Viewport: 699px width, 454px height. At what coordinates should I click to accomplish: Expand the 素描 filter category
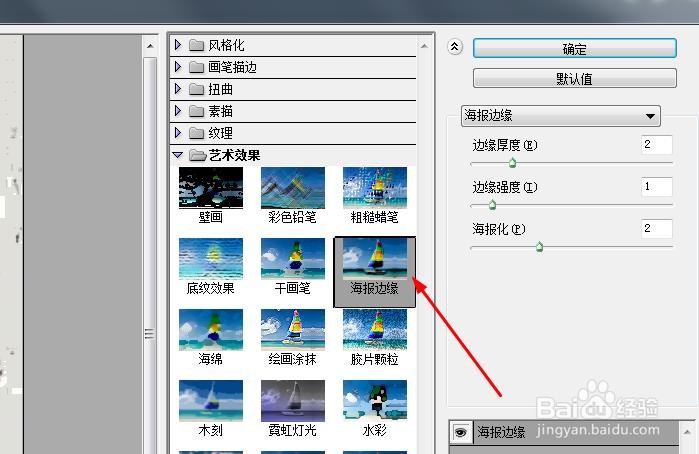click(178, 111)
